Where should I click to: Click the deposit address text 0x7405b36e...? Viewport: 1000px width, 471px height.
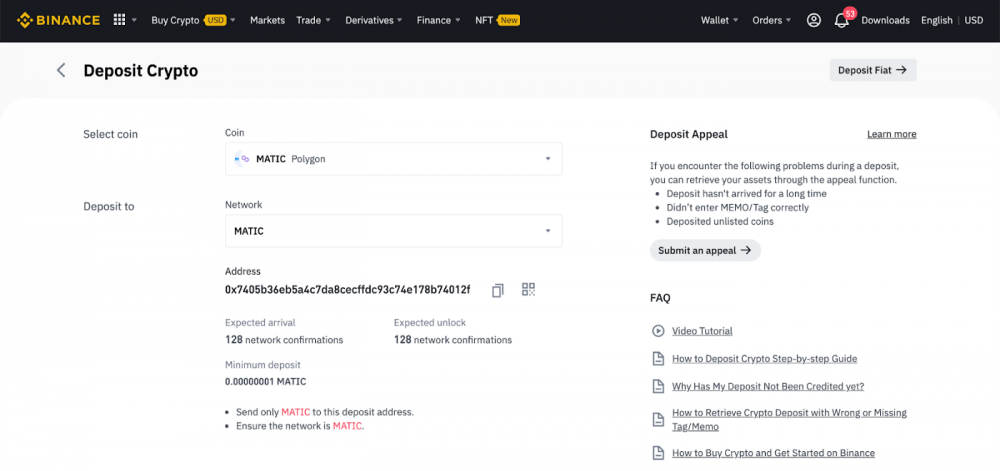pyautogui.click(x=348, y=289)
